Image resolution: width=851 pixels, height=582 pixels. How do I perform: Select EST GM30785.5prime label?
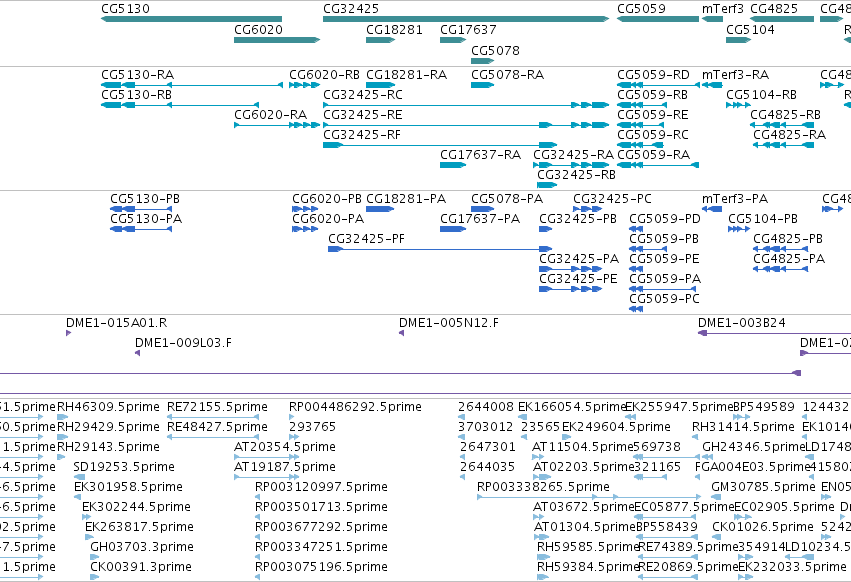[x=764, y=488]
